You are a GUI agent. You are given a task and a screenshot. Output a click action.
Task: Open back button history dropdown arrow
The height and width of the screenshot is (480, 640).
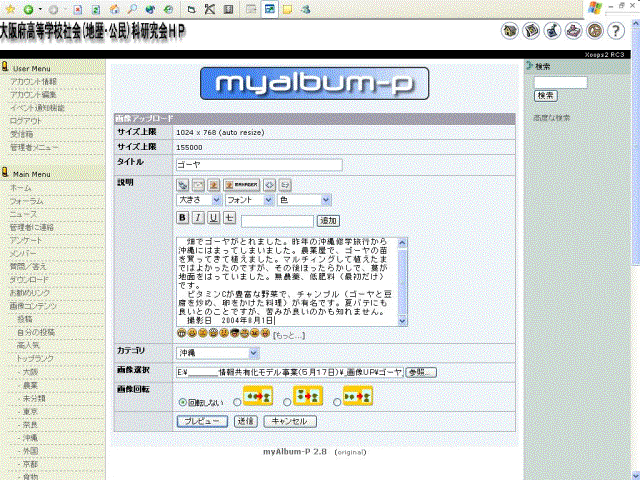40,9
